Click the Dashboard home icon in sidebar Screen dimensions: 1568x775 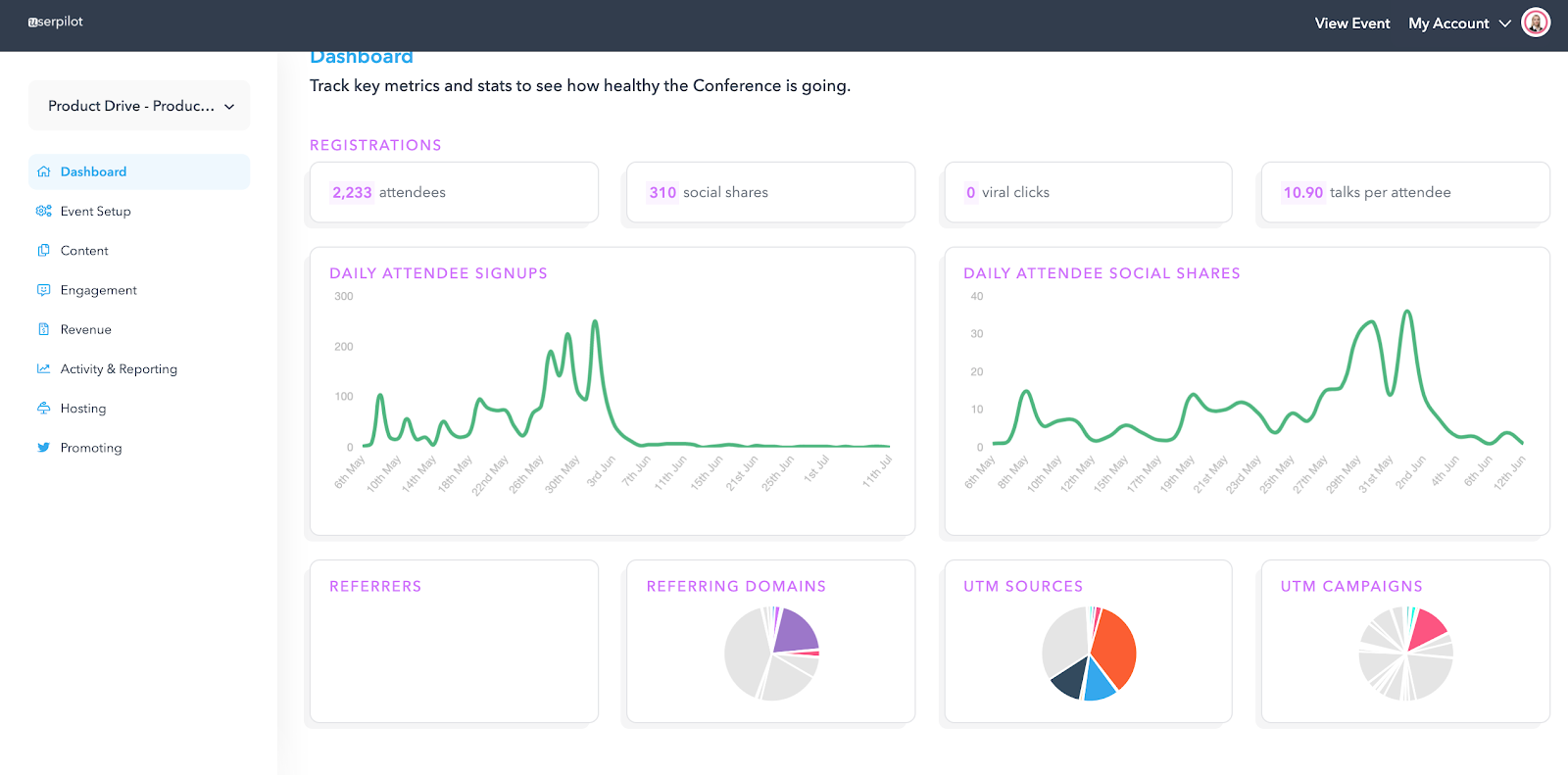pyautogui.click(x=43, y=171)
